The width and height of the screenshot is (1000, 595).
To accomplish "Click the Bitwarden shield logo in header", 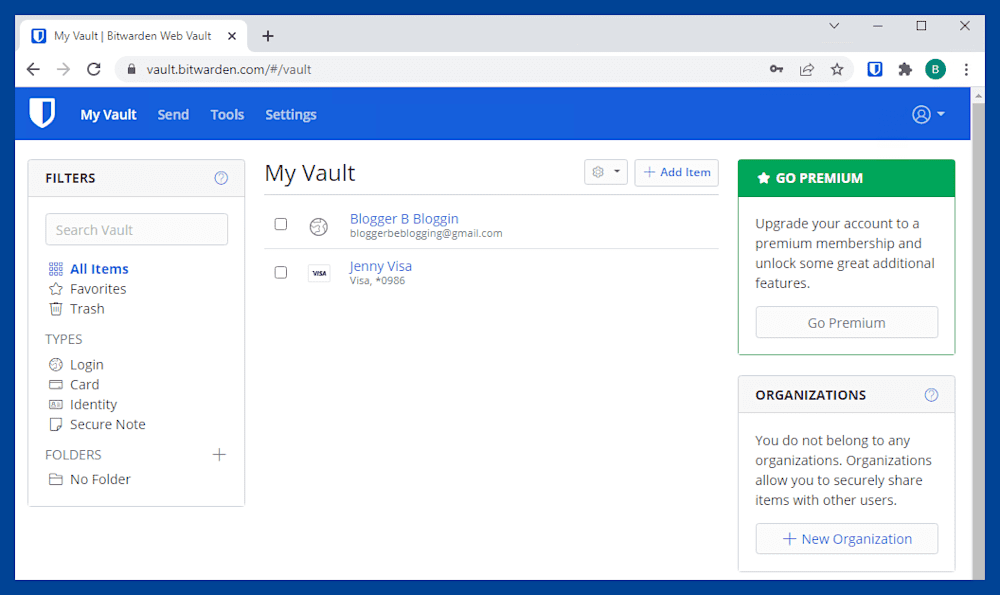I will pos(42,114).
